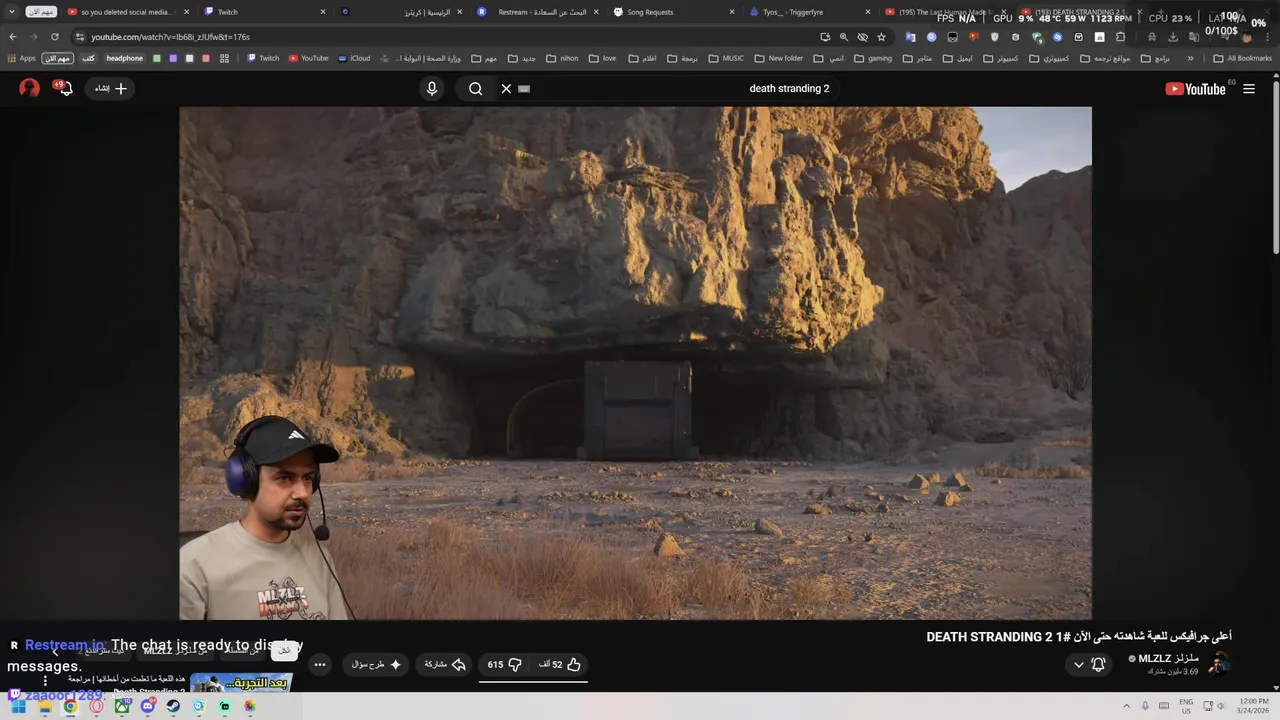Open the MUSIC bookmarks folder
This screenshot has height=720, width=1280.
[726, 58]
